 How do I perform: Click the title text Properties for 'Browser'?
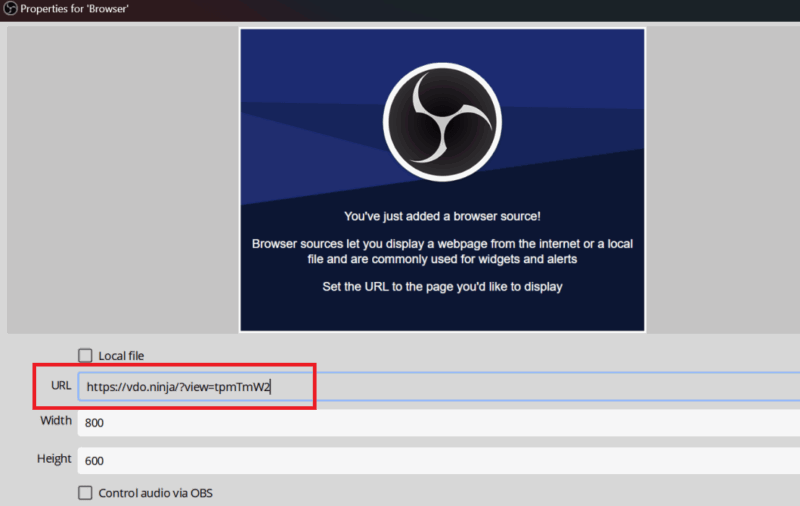point(74,9)
